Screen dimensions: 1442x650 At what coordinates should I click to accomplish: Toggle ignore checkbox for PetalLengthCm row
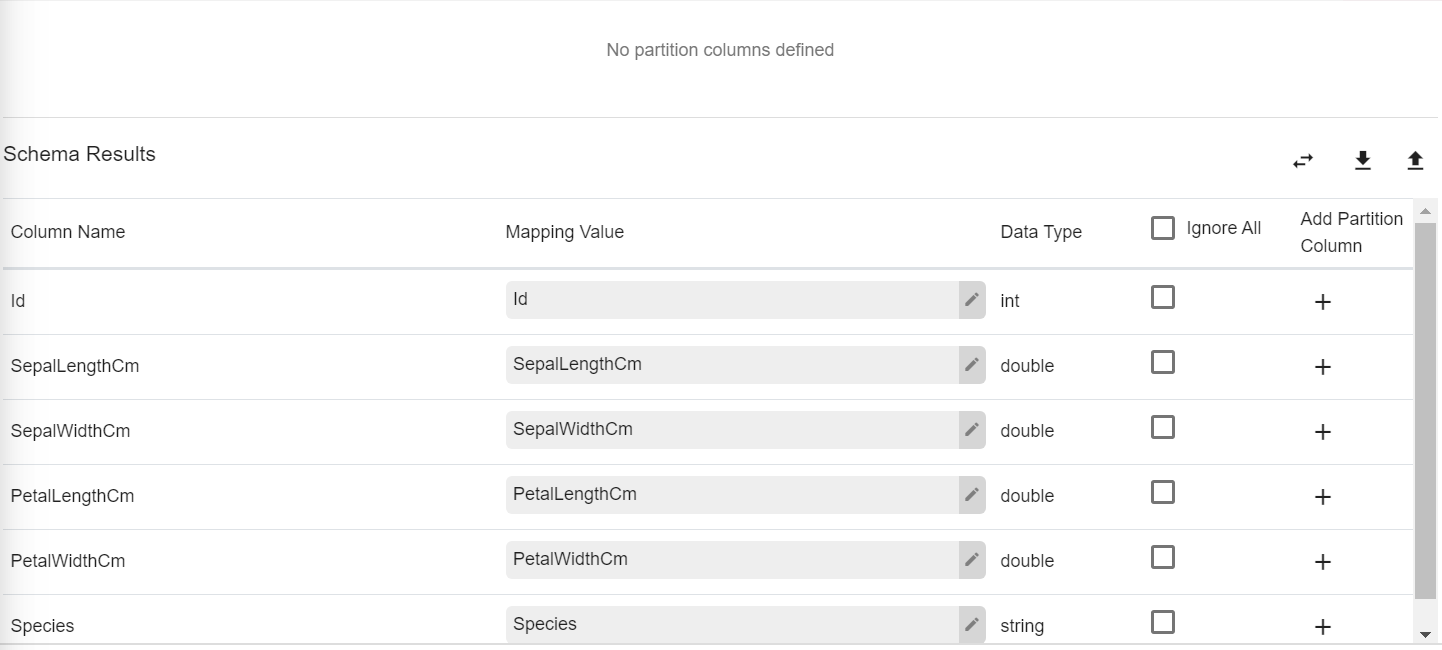[1162, 492]
